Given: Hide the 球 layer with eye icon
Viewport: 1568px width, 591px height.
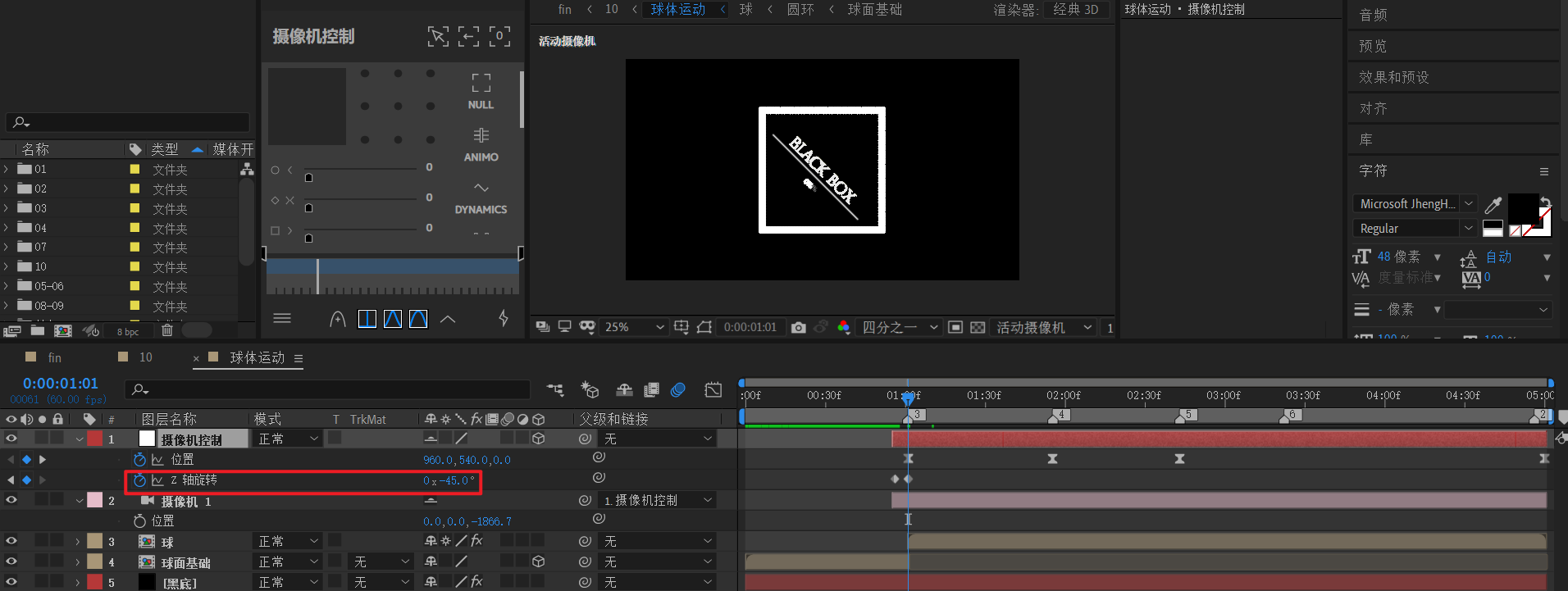Looking at the screenshot, I should [11, 541].
